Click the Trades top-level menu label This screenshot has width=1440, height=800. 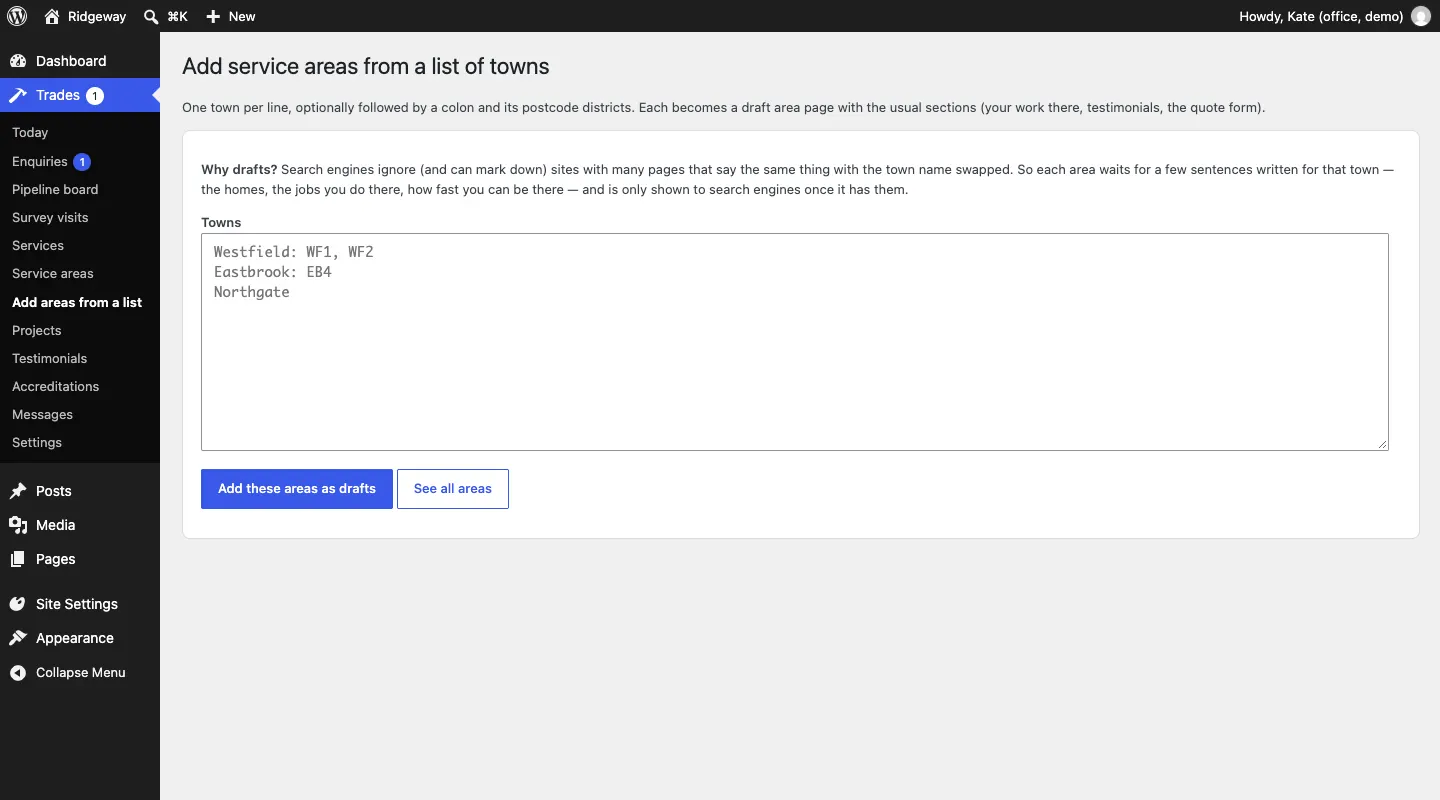point(58,95)
